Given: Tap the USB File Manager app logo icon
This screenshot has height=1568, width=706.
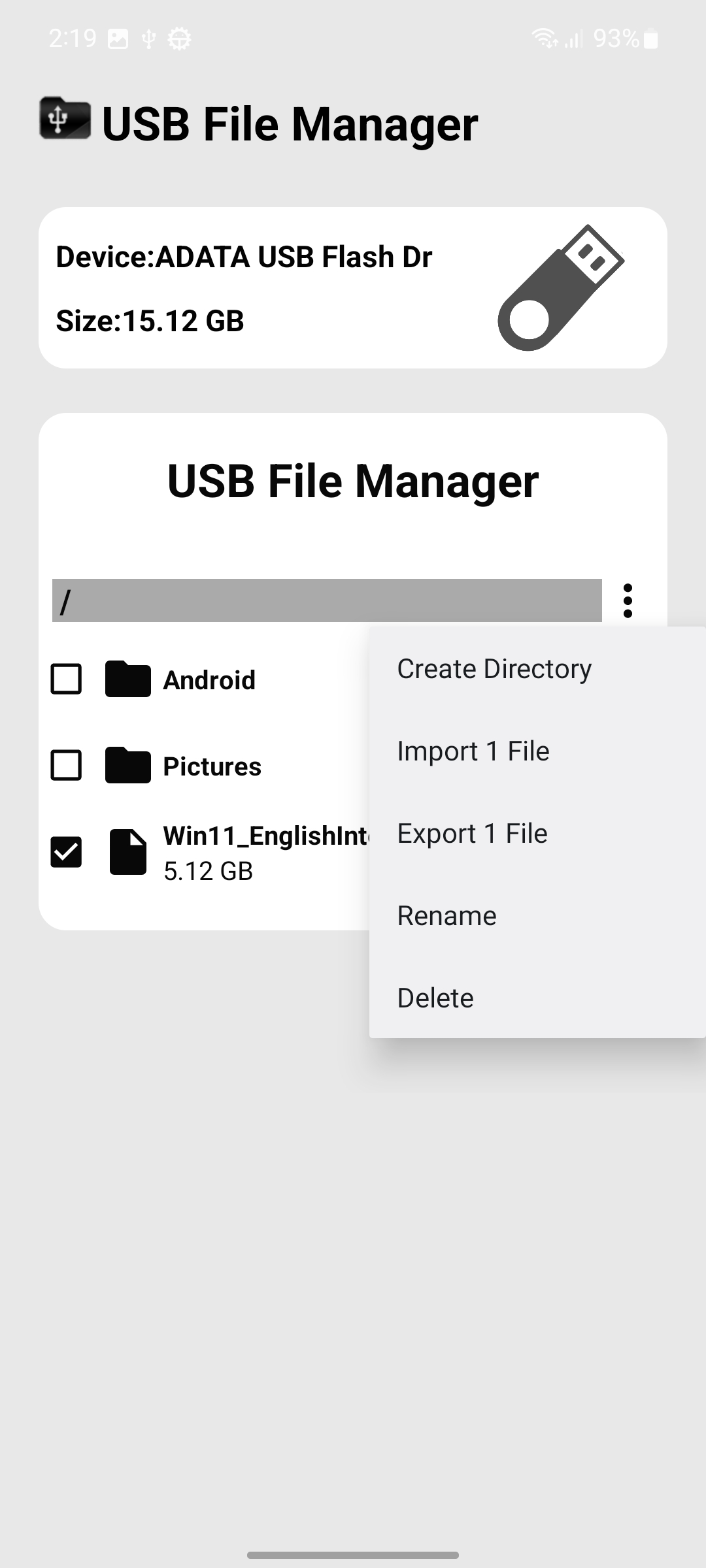Looking at the screenshot, I should click(65, 118).
